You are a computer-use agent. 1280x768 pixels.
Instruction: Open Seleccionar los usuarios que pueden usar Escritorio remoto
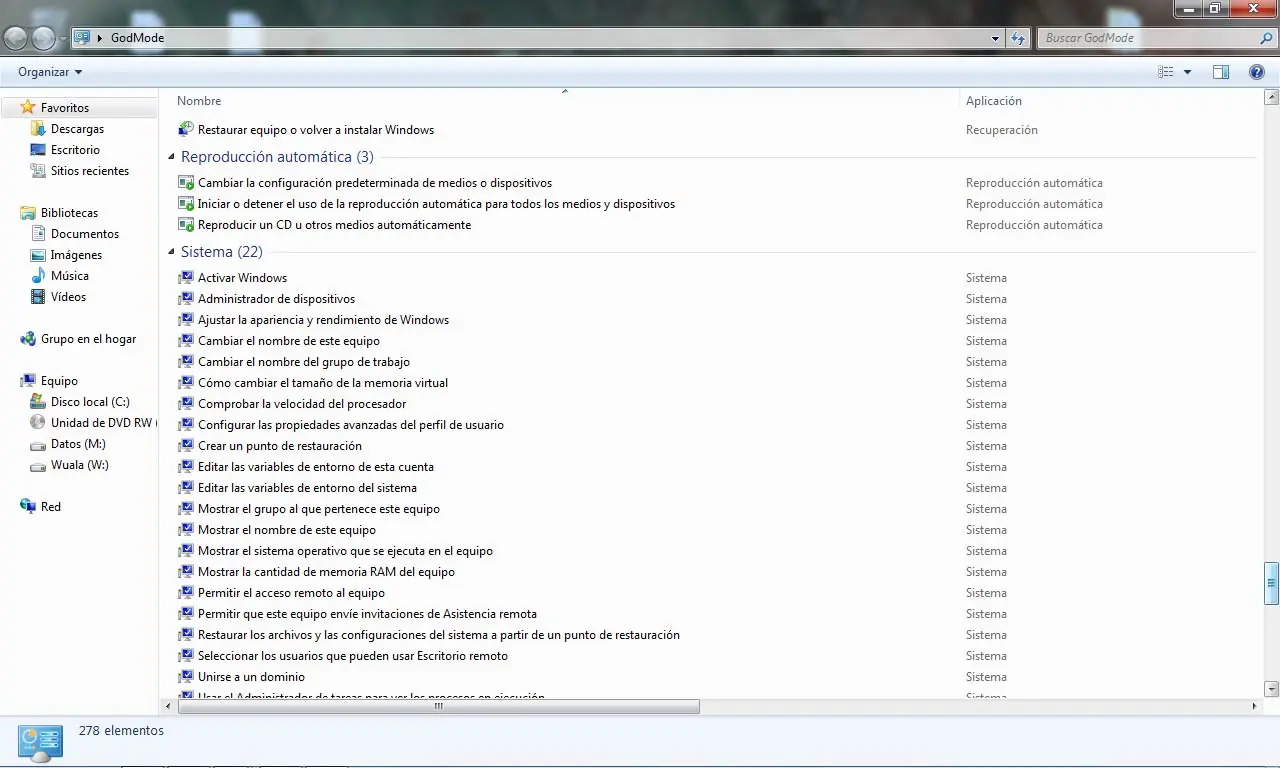click(353, 656)
